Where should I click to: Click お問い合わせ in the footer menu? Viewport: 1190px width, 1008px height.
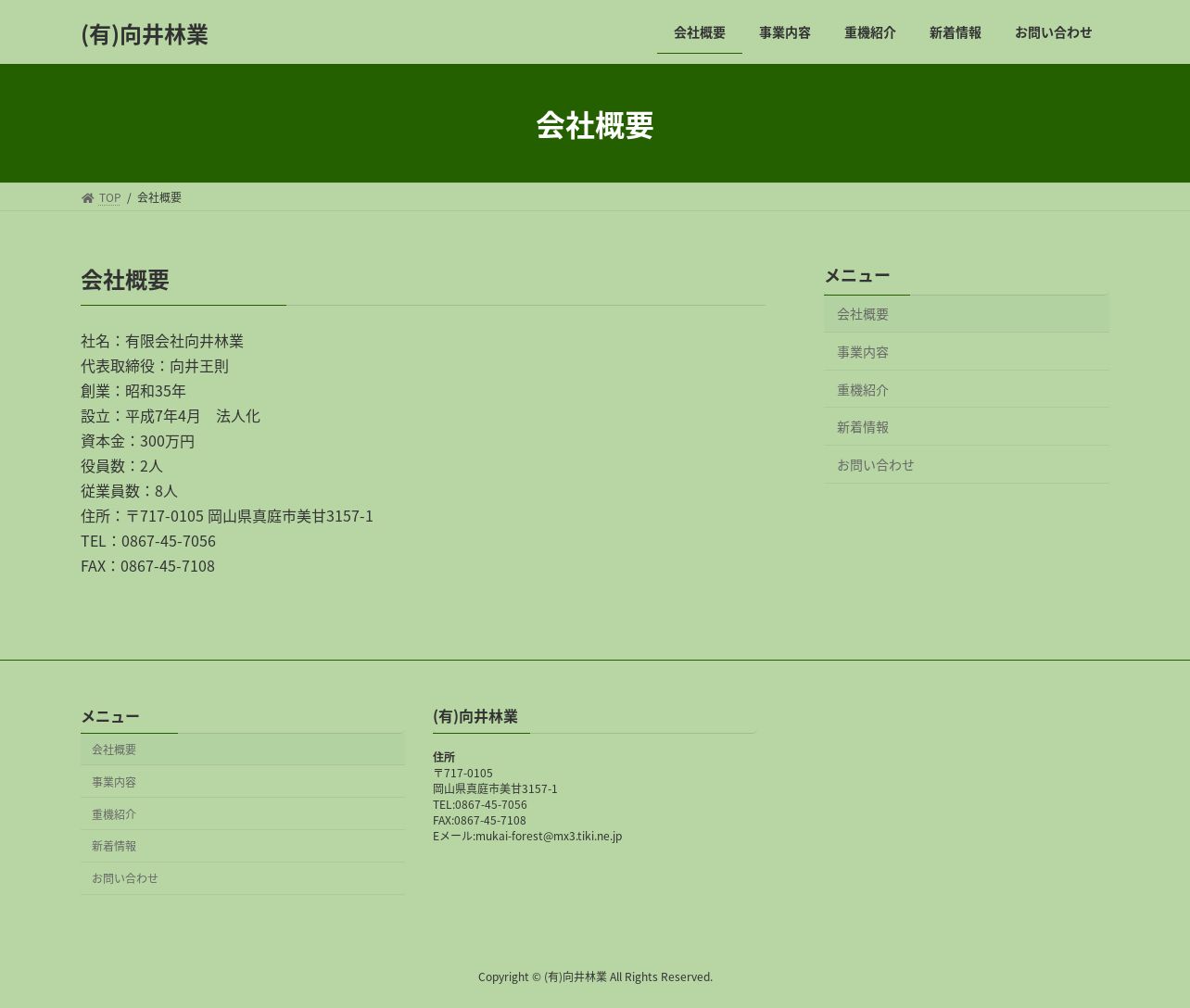(x=243, y=878)
